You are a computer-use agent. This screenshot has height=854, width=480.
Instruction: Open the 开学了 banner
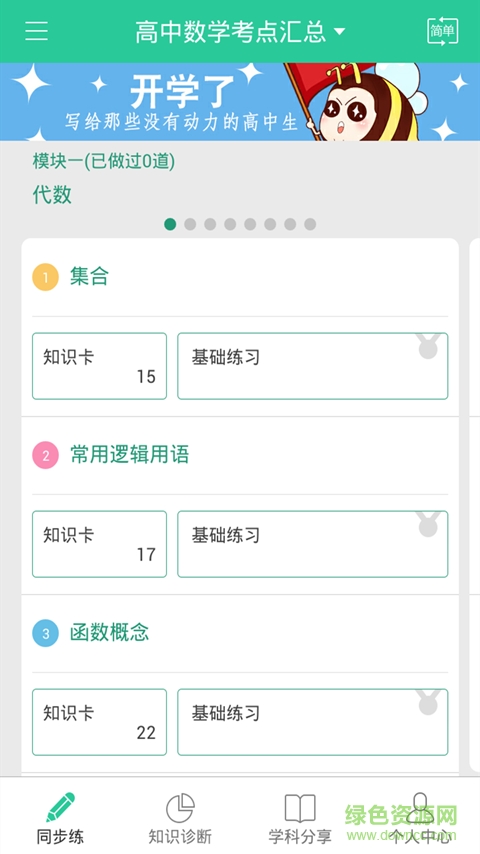point(240,102)
